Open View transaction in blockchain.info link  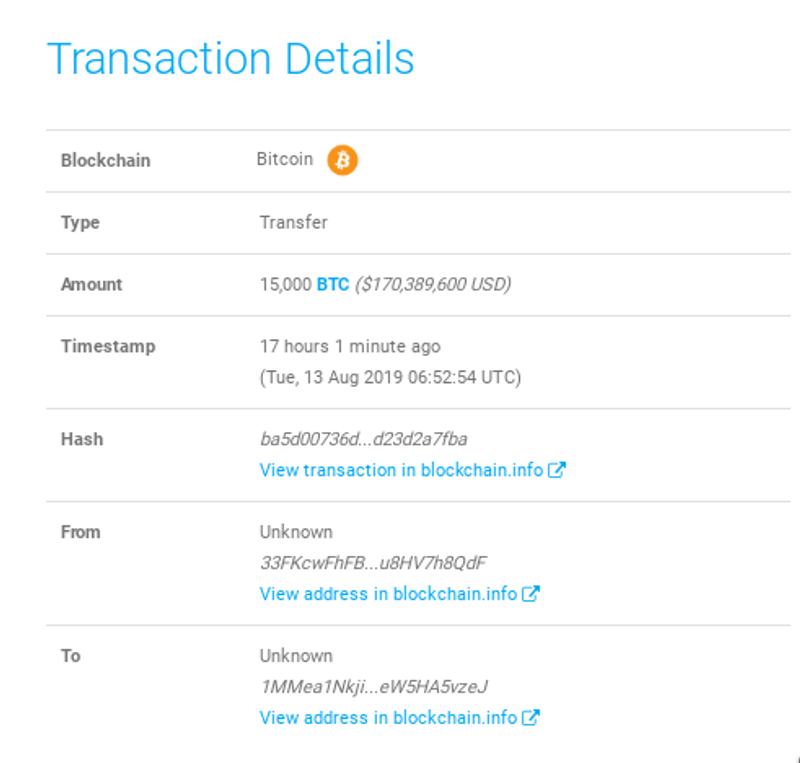[401, 470]
